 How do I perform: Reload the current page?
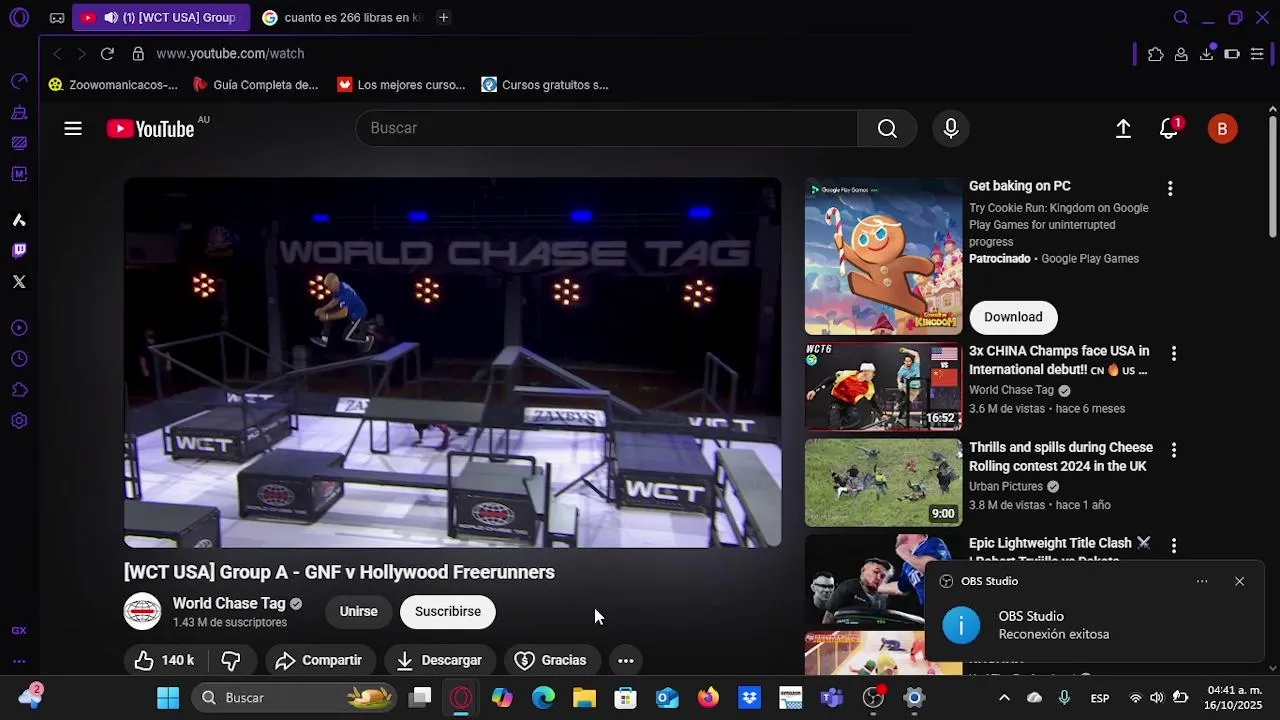(x=107, y=53)
